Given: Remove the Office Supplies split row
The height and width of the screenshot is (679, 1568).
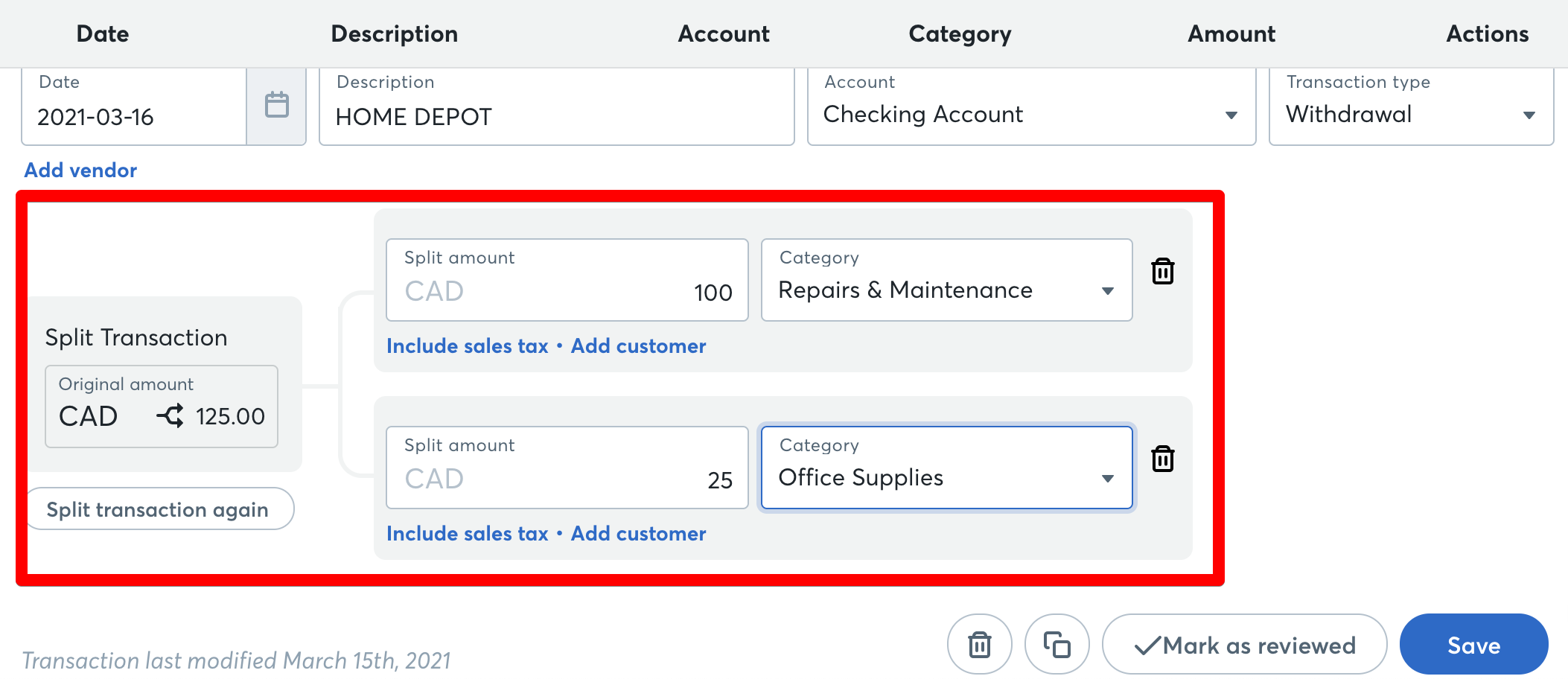Looking at the screenshot, I should 1163,459.
